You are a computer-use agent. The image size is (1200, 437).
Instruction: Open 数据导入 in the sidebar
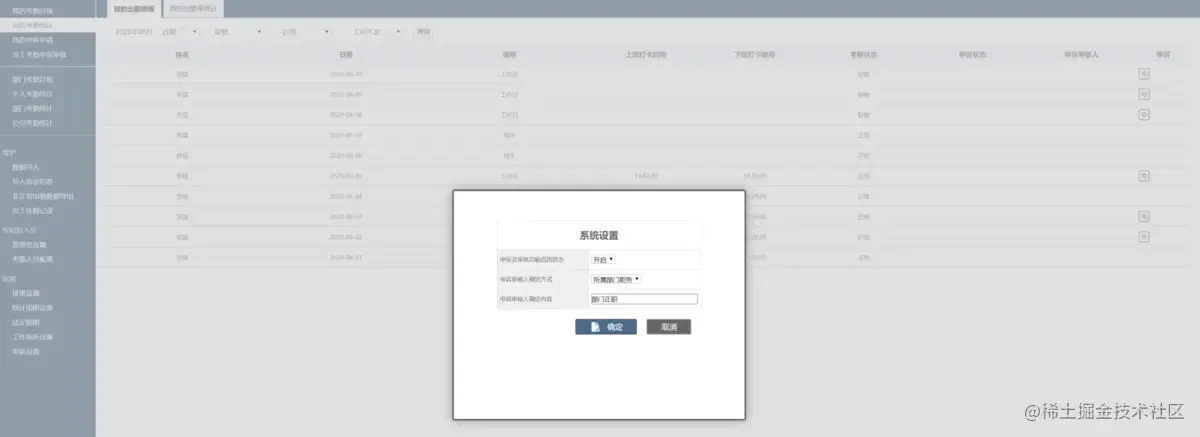tap(27, 167)
